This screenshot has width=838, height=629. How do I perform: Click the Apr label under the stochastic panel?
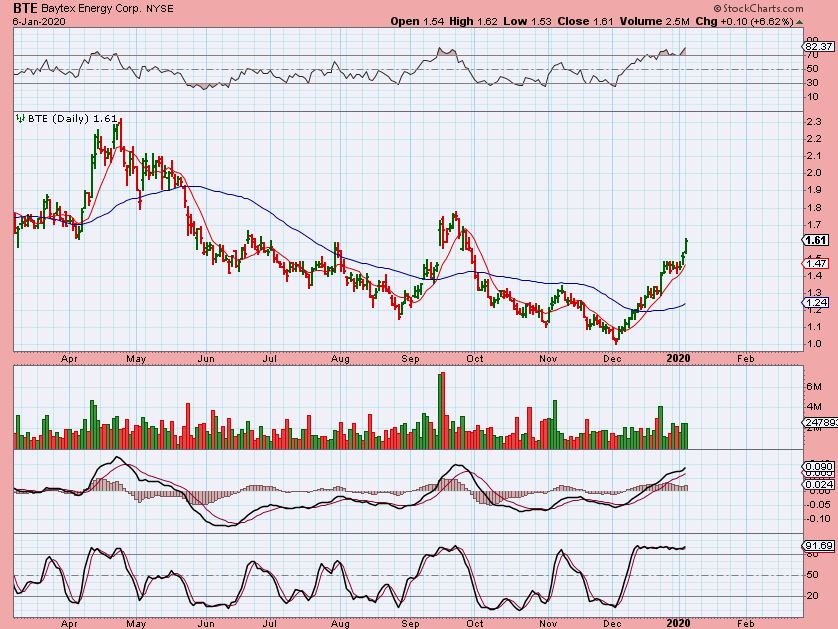coord(69,623)
